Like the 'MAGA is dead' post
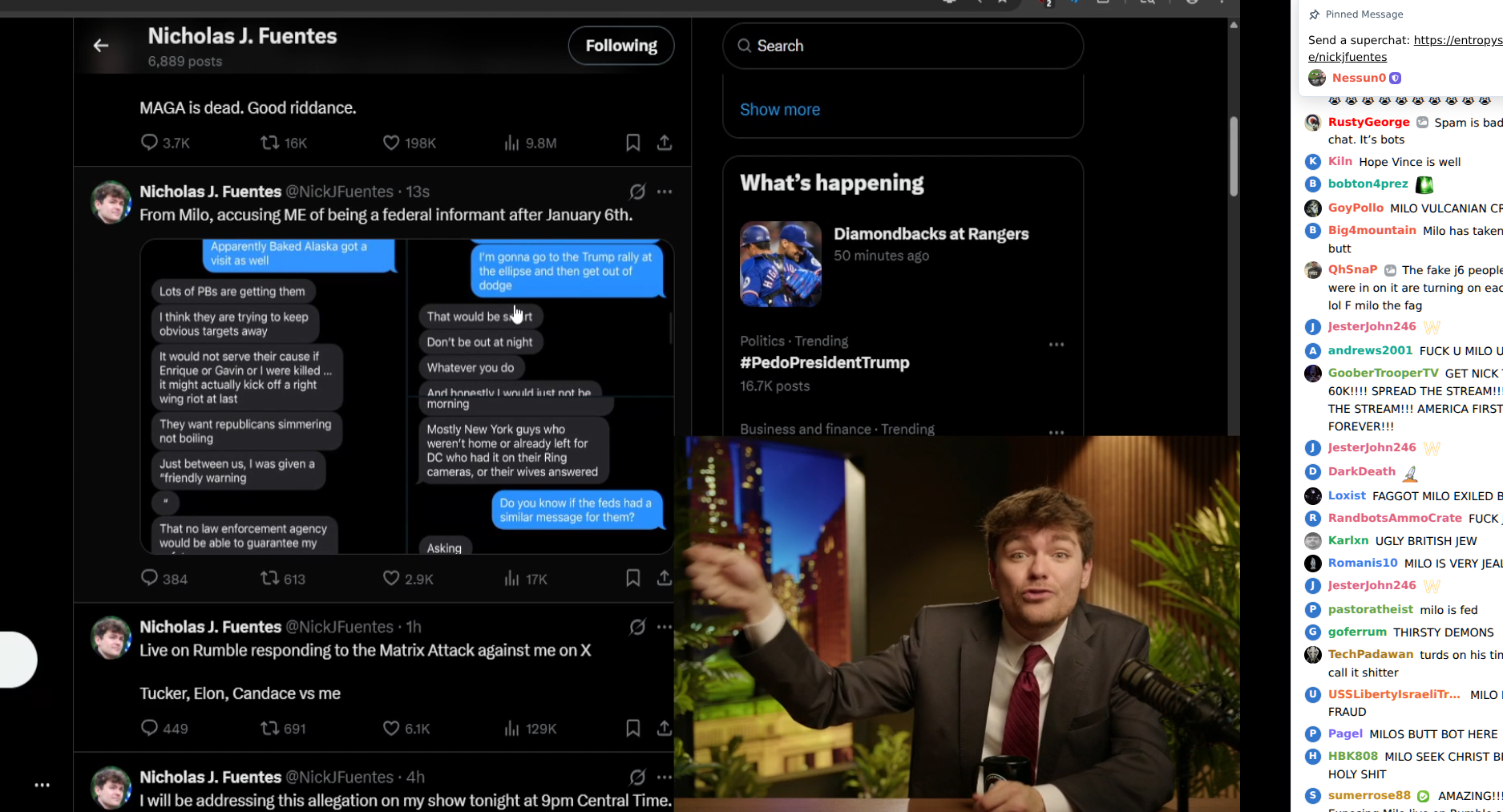 [391, 143]
